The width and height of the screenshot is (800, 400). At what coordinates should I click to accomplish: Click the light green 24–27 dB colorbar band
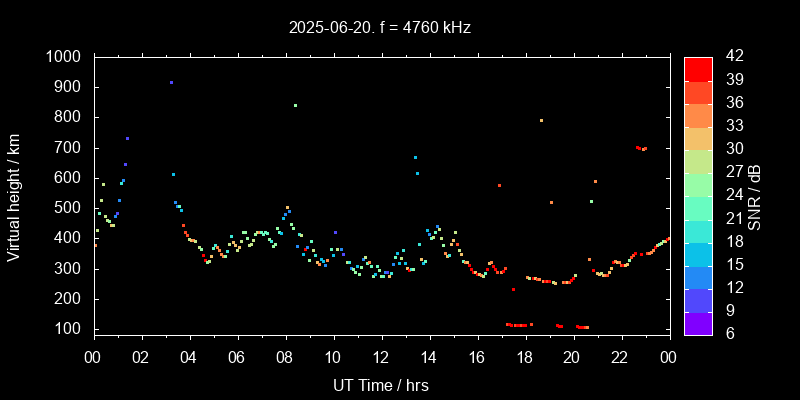698,184
